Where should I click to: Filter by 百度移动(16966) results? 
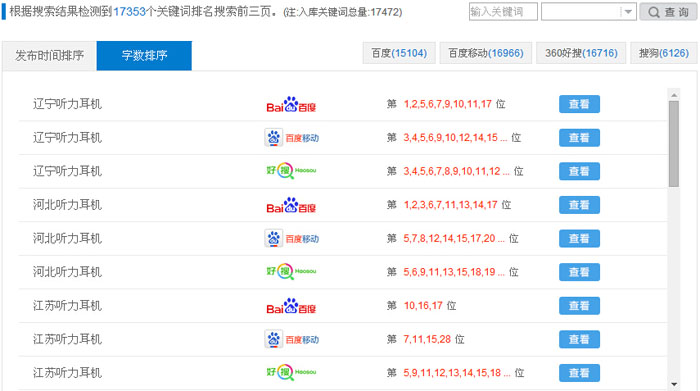pos(486,54)
